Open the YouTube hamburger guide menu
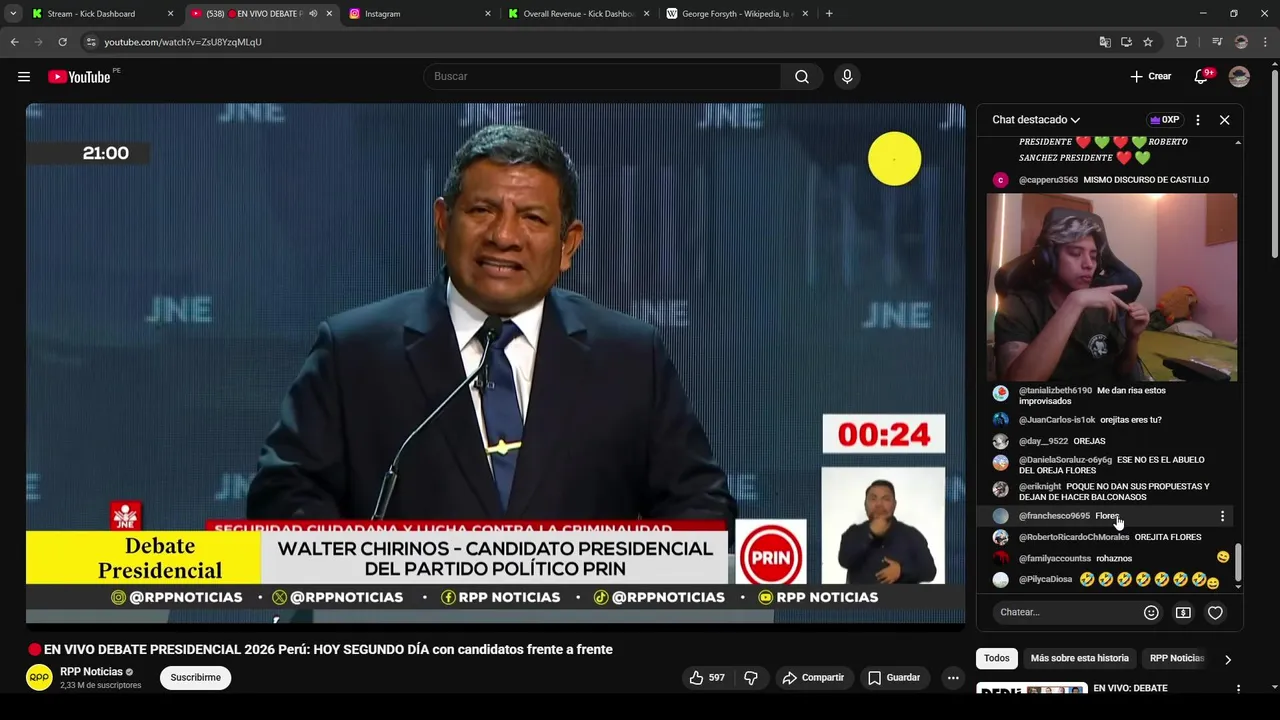The width and height of the screenshot is (1280, 720). pos(24,77)
